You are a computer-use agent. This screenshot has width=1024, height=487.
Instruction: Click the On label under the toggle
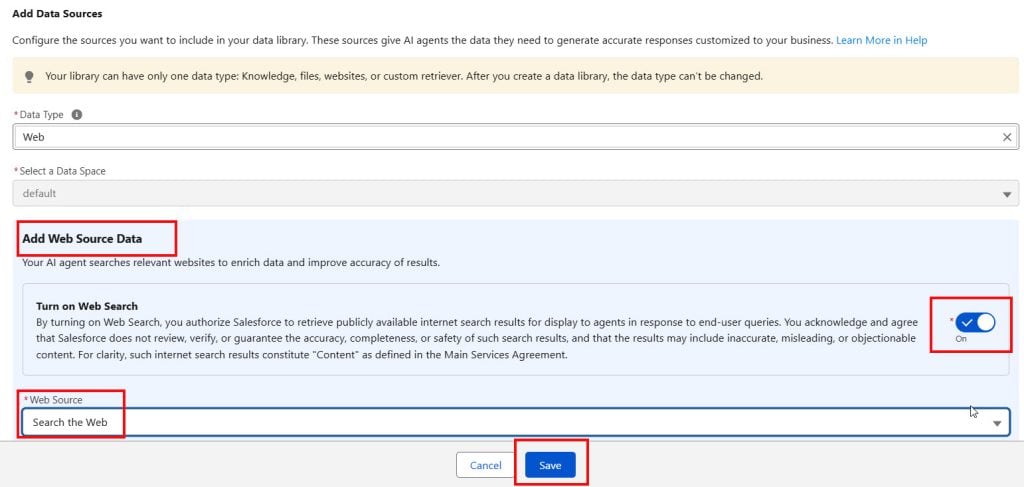tap(961, 339)
